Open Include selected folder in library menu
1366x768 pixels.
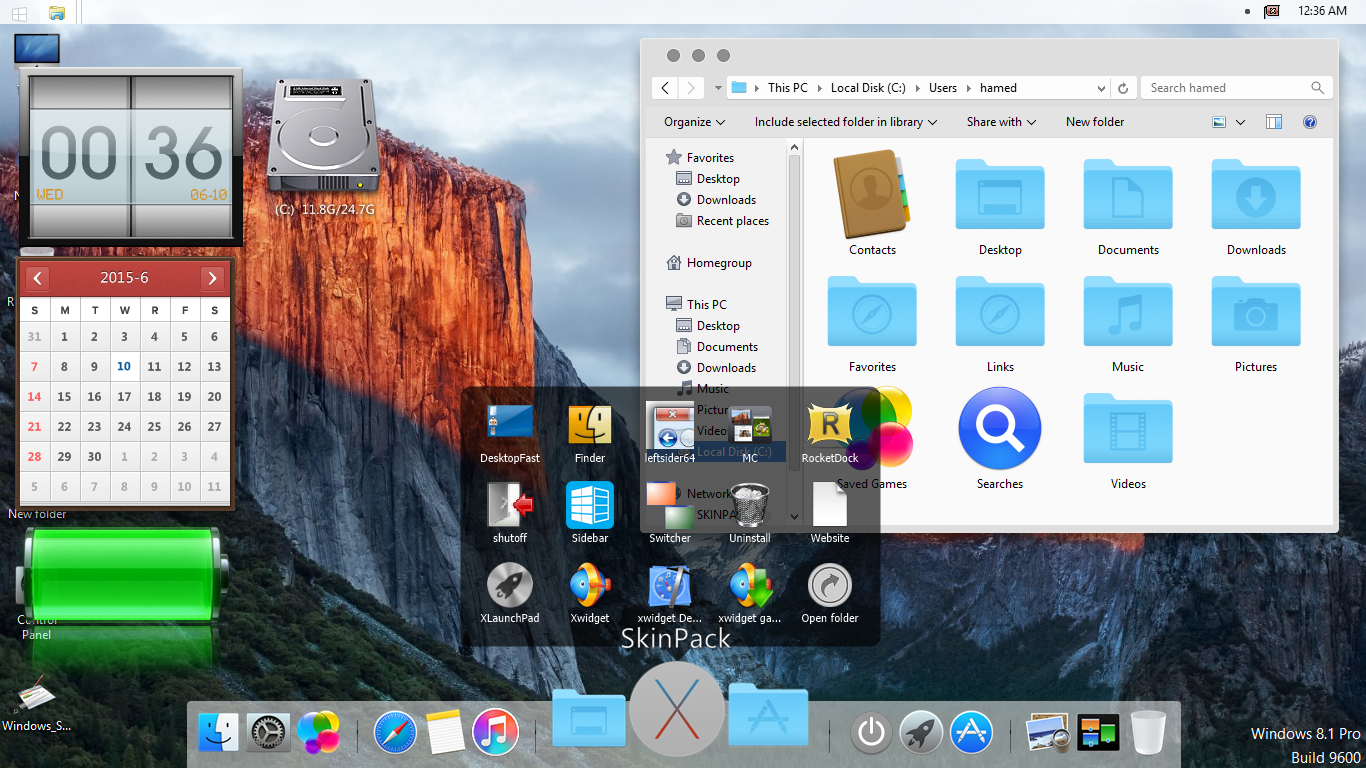(x=846, y=122)
